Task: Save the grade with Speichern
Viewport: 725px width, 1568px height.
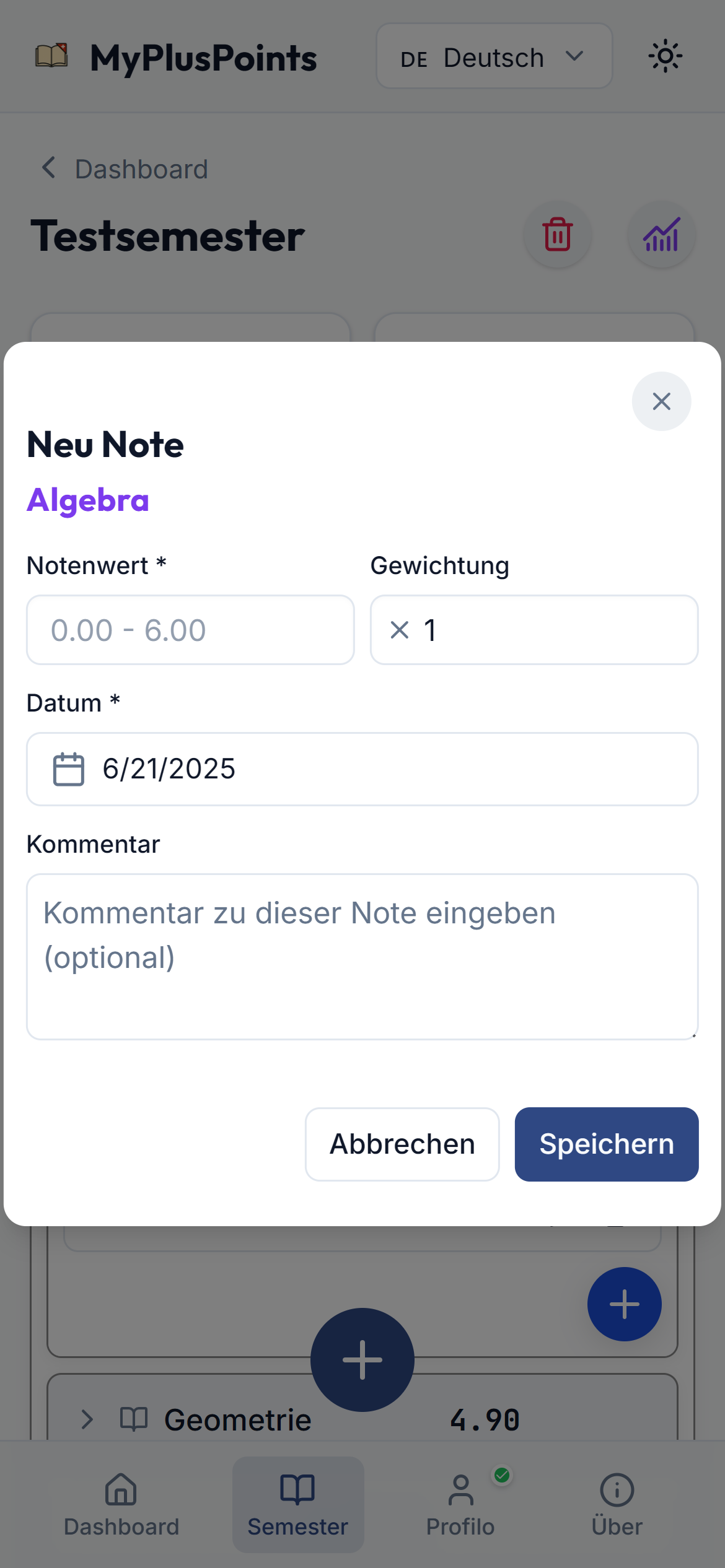Action: point(606,1144)
